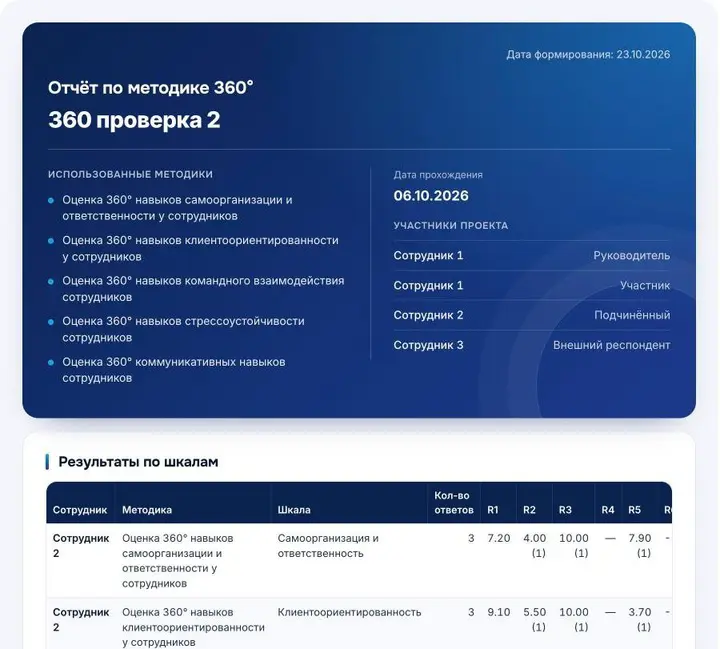The image size is (720, 649).
Task: Click the scale cell "Самоорганизация и ответственность"
Action: [x=328, y=545]
